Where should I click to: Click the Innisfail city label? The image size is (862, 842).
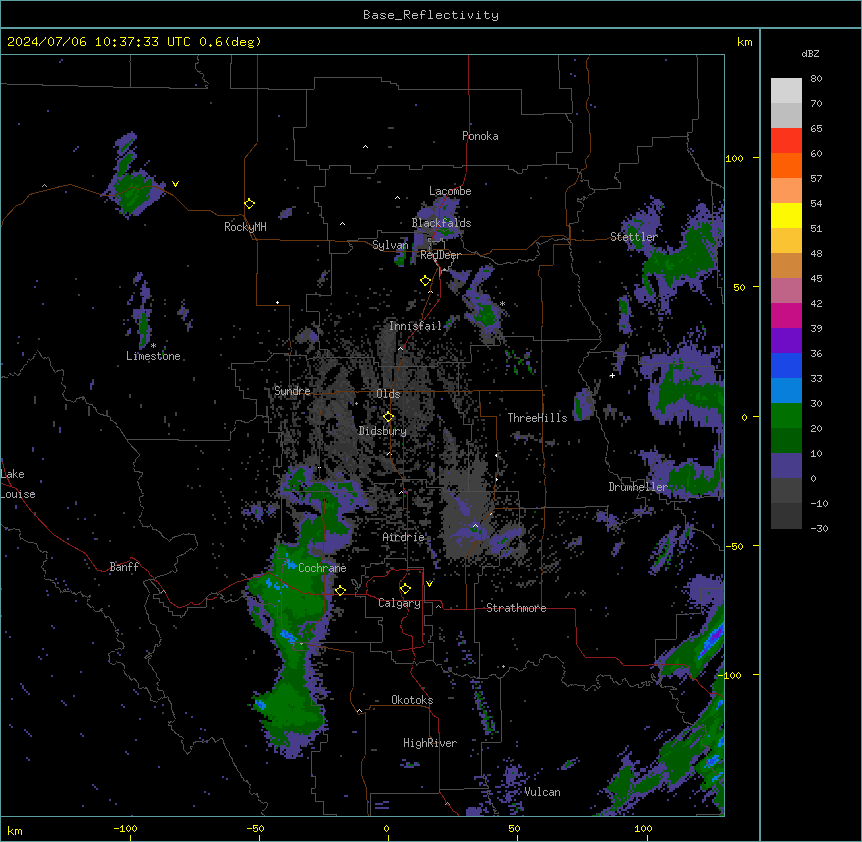[415, 326]
